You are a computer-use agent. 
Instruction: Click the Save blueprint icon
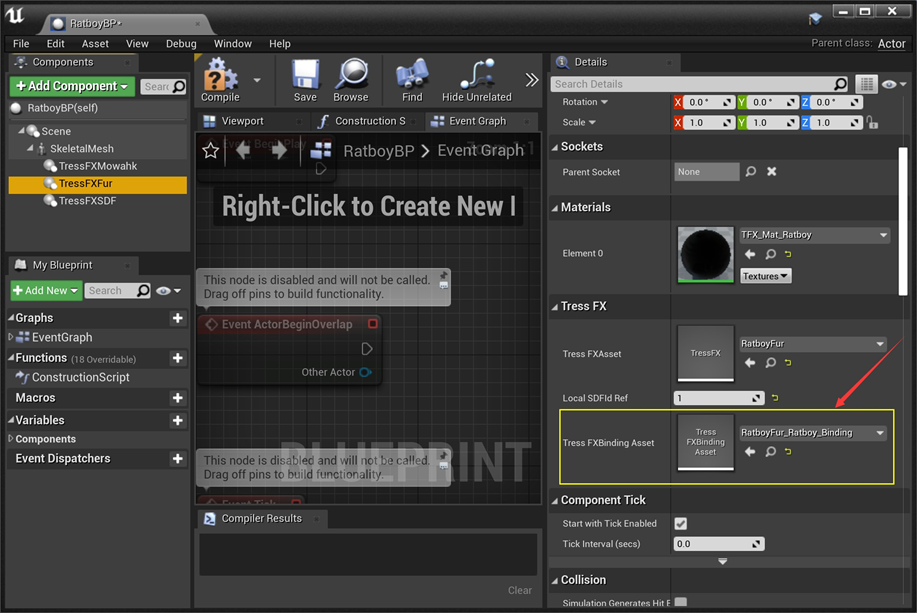(x=305, y=76)
